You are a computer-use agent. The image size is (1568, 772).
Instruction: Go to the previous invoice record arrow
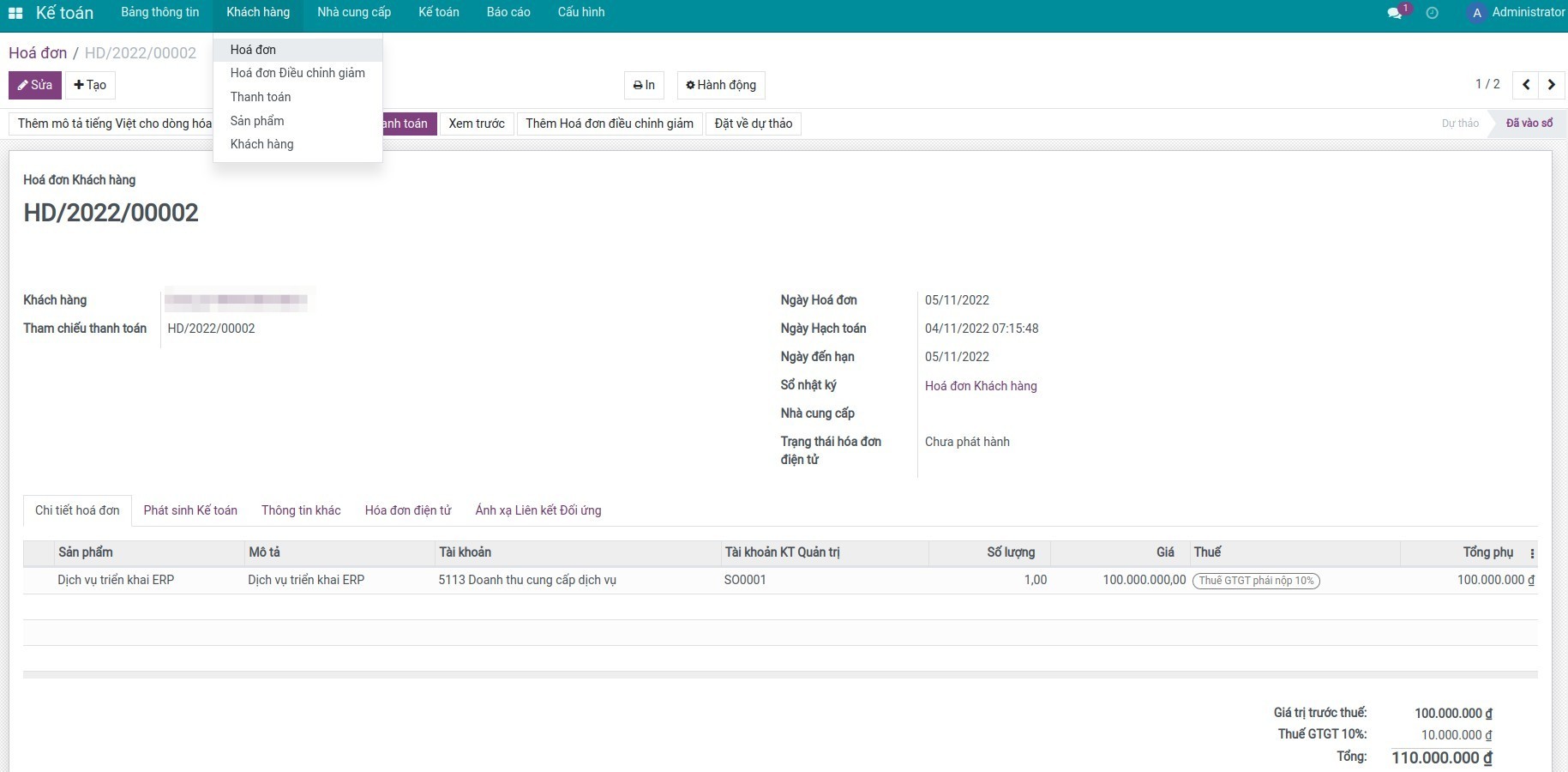1526,85
